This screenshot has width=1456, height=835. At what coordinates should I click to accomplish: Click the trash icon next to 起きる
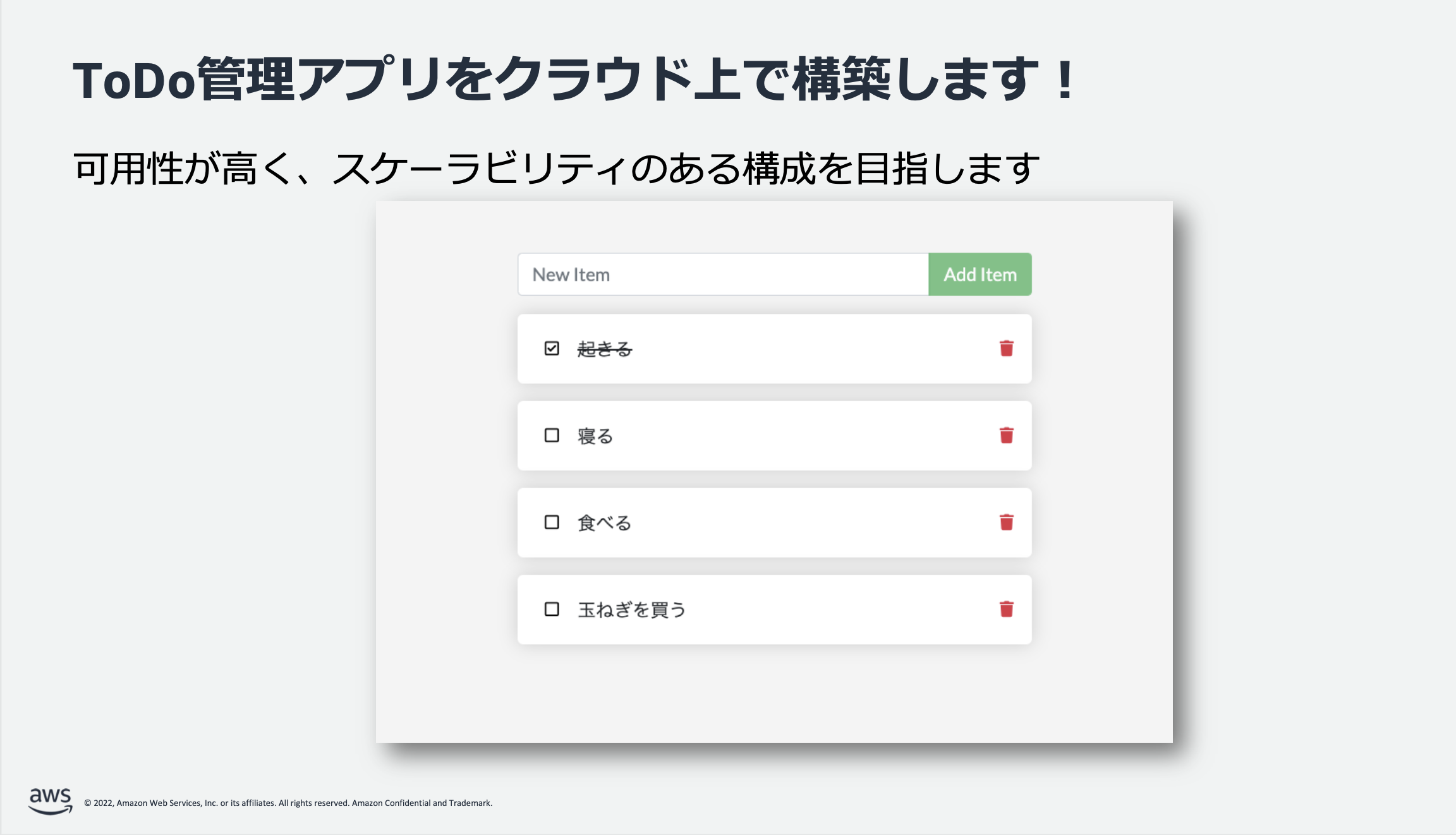(x=1005, y=349)
